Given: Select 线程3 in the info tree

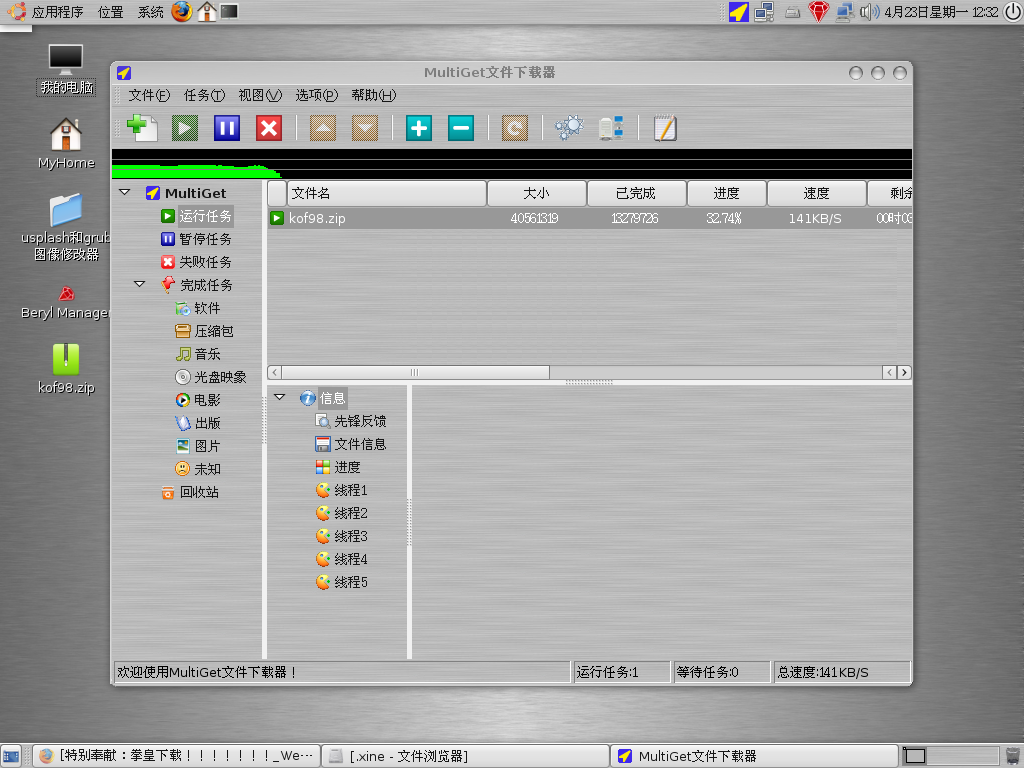Looking at the screenshot, I should pyautogui.click(x=351, y=536).
